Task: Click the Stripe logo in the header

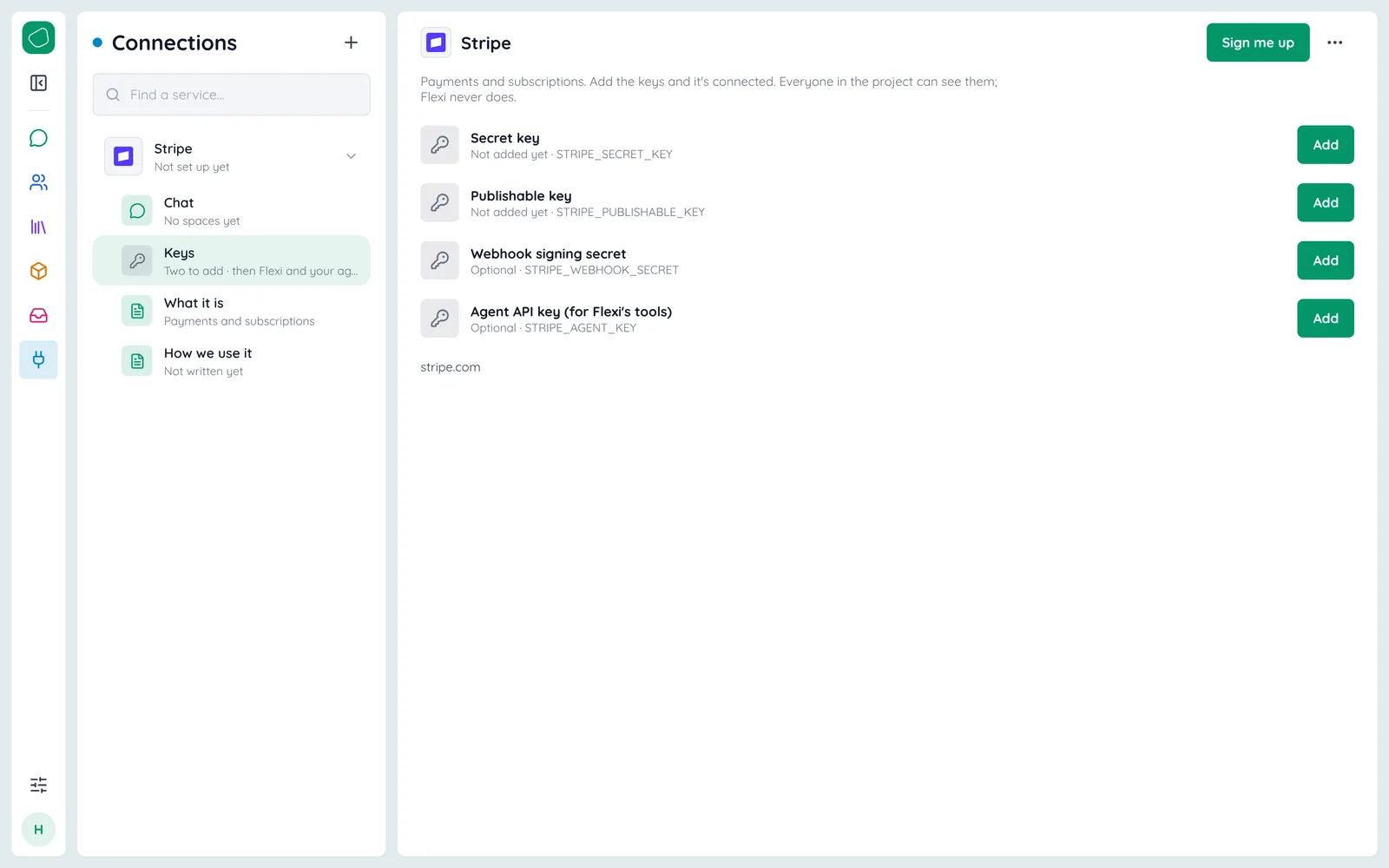Action: pyautogui.click(x=436, y=43)
